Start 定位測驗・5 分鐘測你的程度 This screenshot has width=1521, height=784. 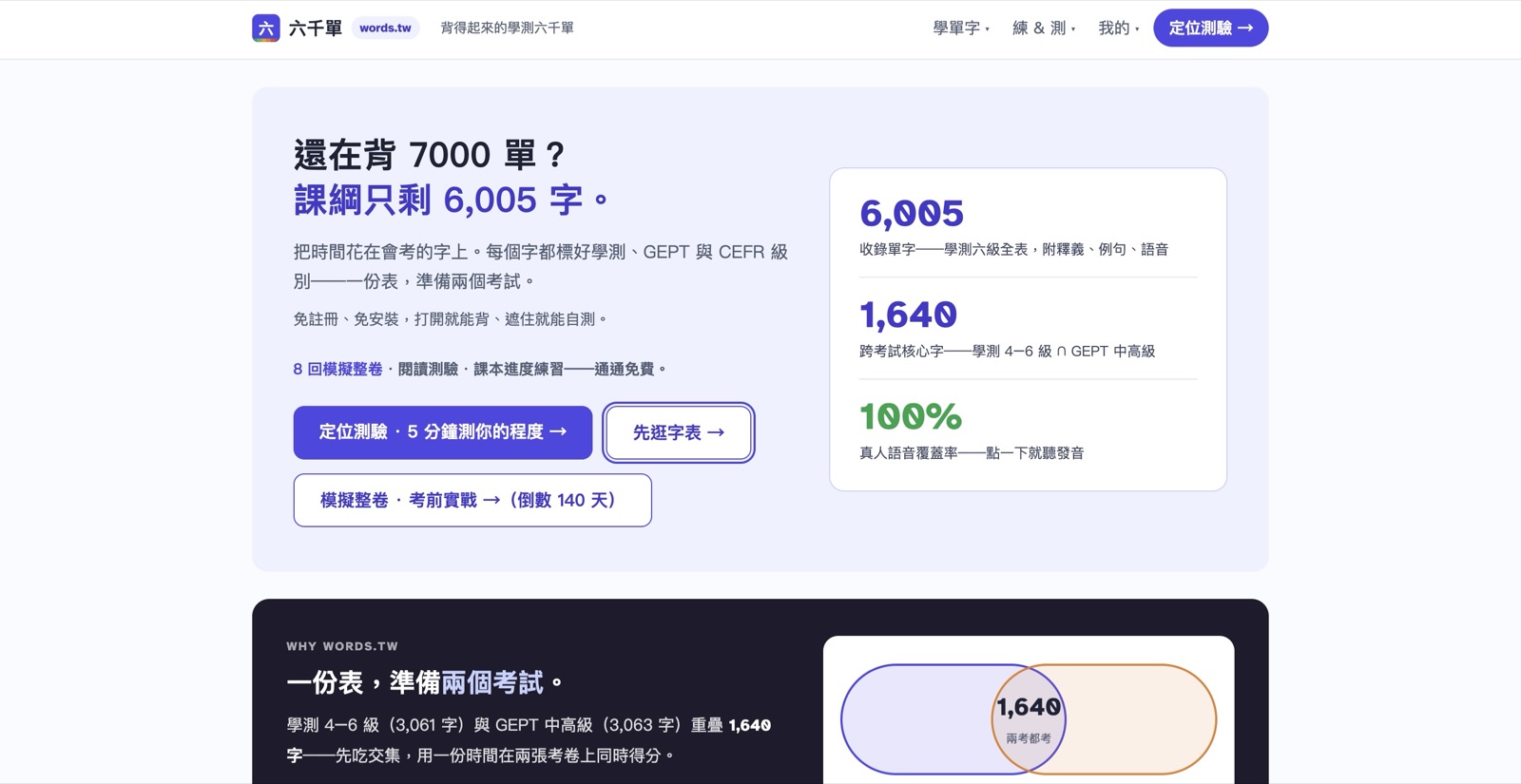click(443, 432)
